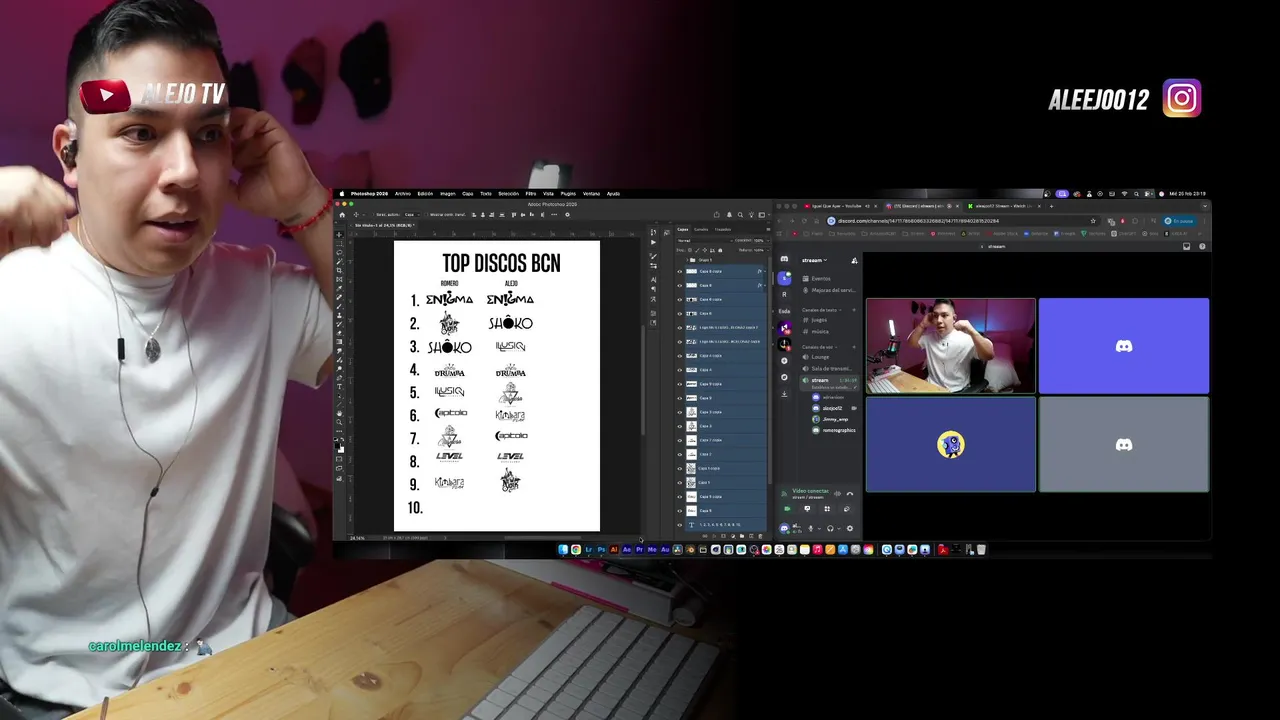
Task: Open Discord direct messages home icon
Action: 784,259
